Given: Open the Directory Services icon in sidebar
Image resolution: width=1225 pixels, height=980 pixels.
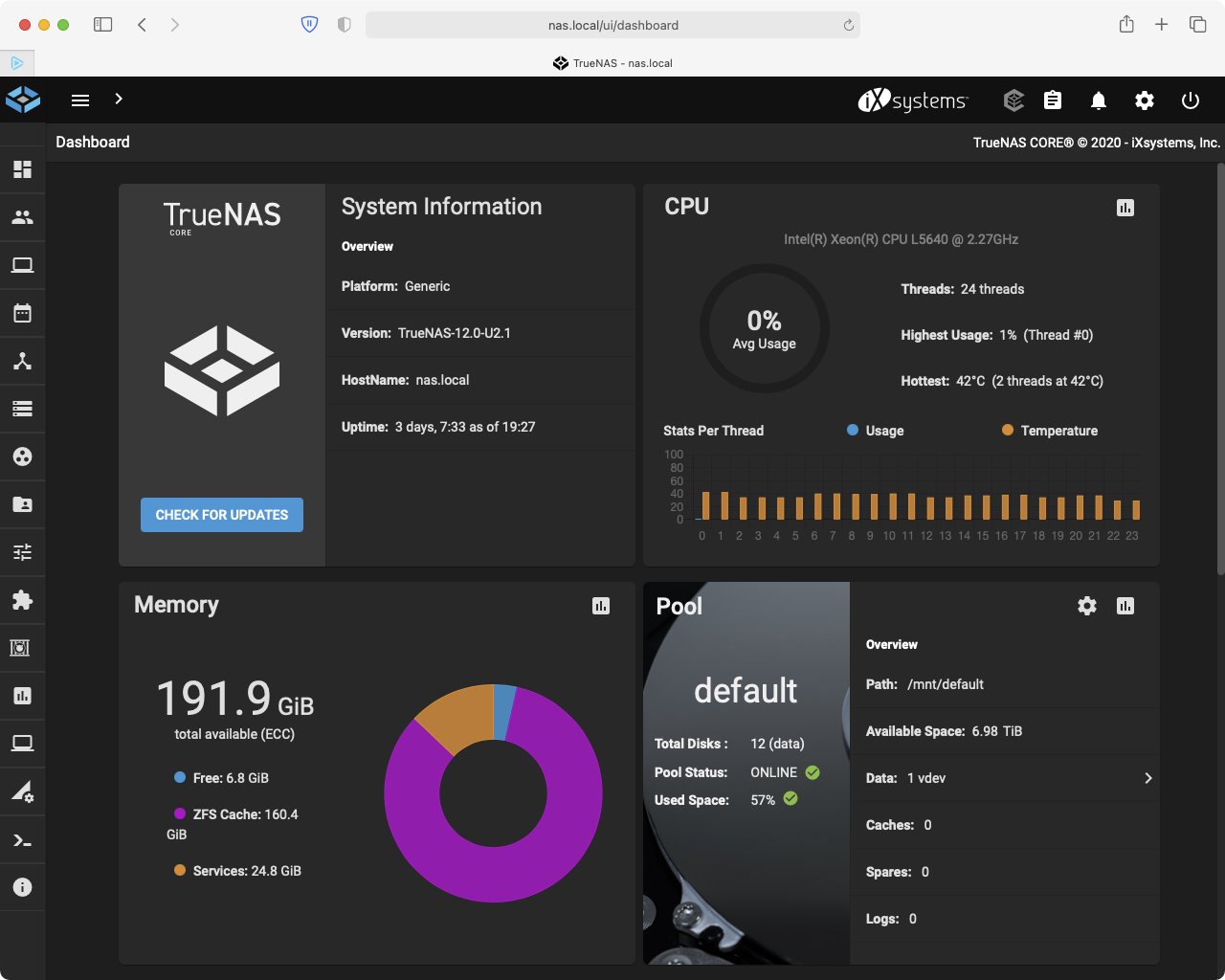Looking at the screenshot, I should pyautogui.click(x=22, y=457).
